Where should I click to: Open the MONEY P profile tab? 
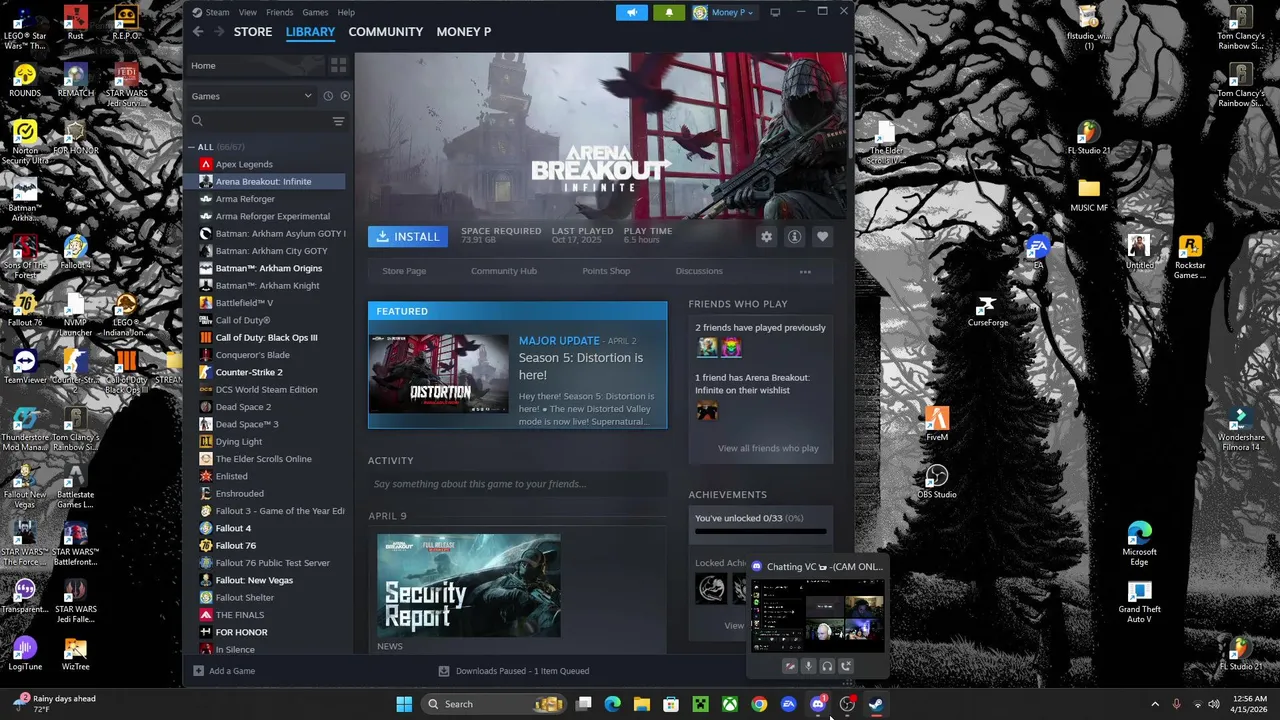pyautogui.click(x=464, y=32)
